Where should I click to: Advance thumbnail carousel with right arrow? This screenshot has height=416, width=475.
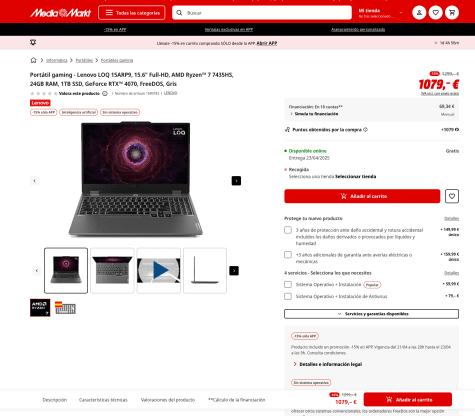click(x=234, y=271)
